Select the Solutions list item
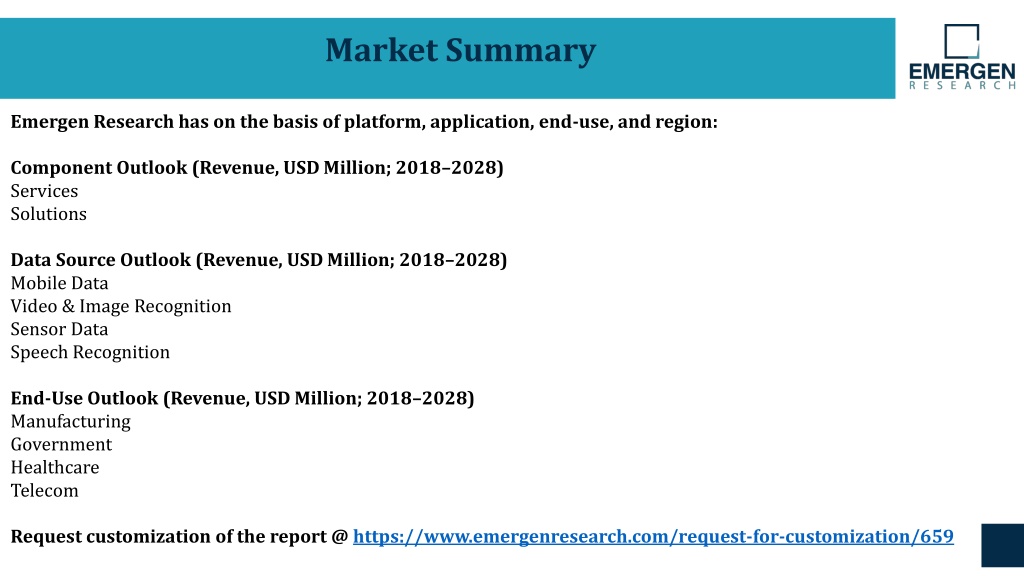The height and width of the screenshot is (576, 1024). 48,214
